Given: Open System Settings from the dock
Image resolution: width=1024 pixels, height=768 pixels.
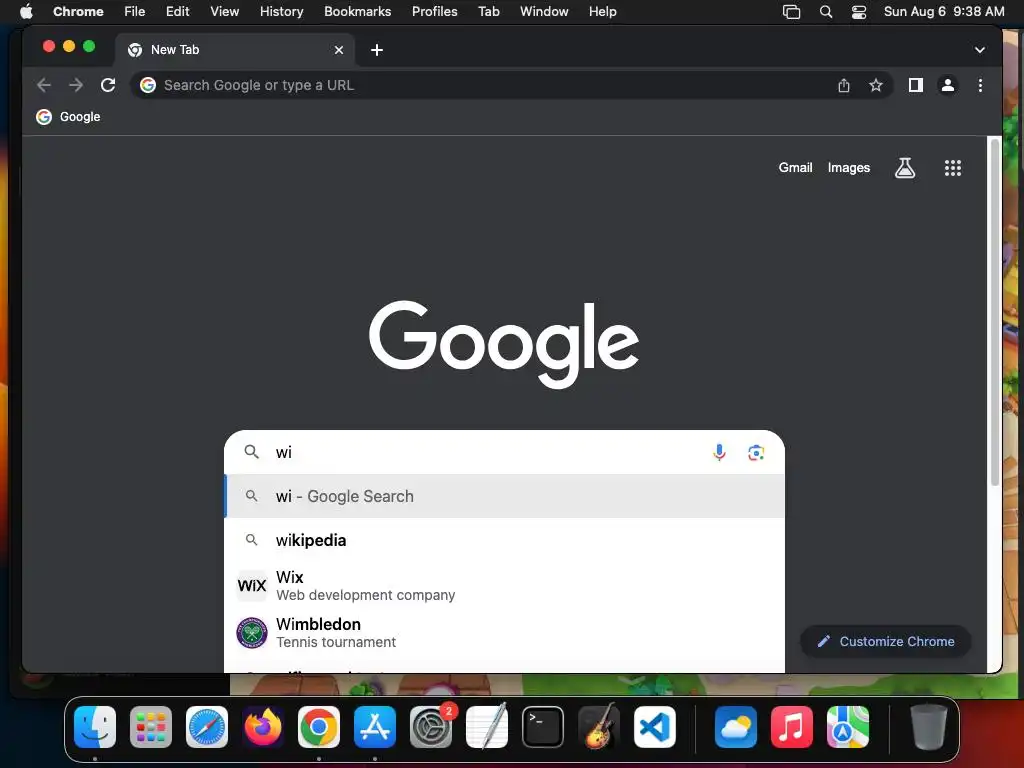Looking at the screenshot, I should coord(431,727).
